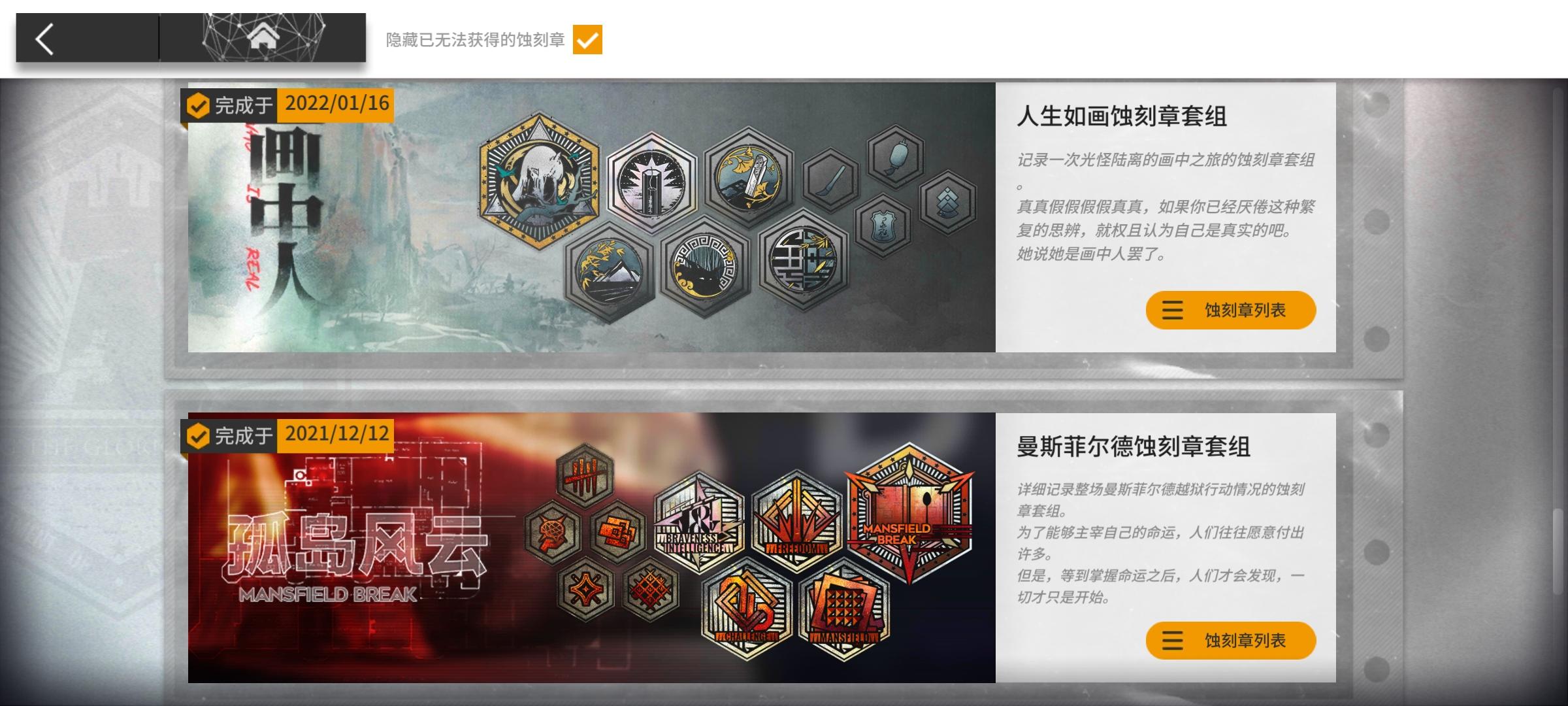Select the mountain landscape silver medal

(609, 271)
